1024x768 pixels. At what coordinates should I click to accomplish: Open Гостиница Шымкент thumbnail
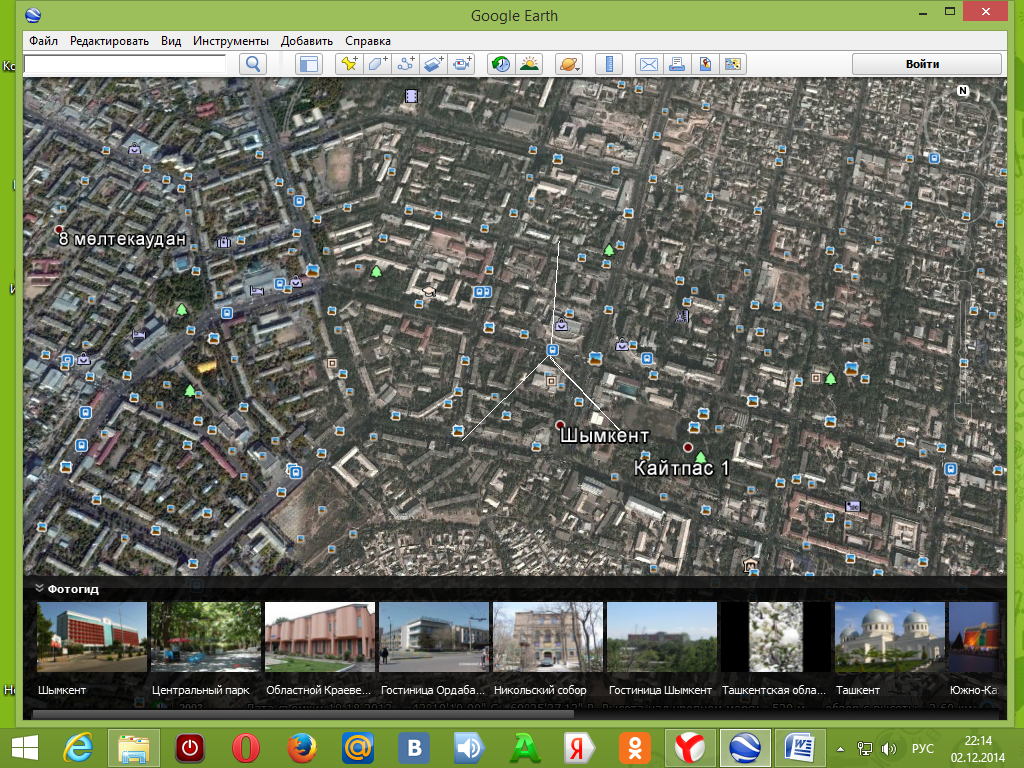pyautogui.click(x=662, y=637)
